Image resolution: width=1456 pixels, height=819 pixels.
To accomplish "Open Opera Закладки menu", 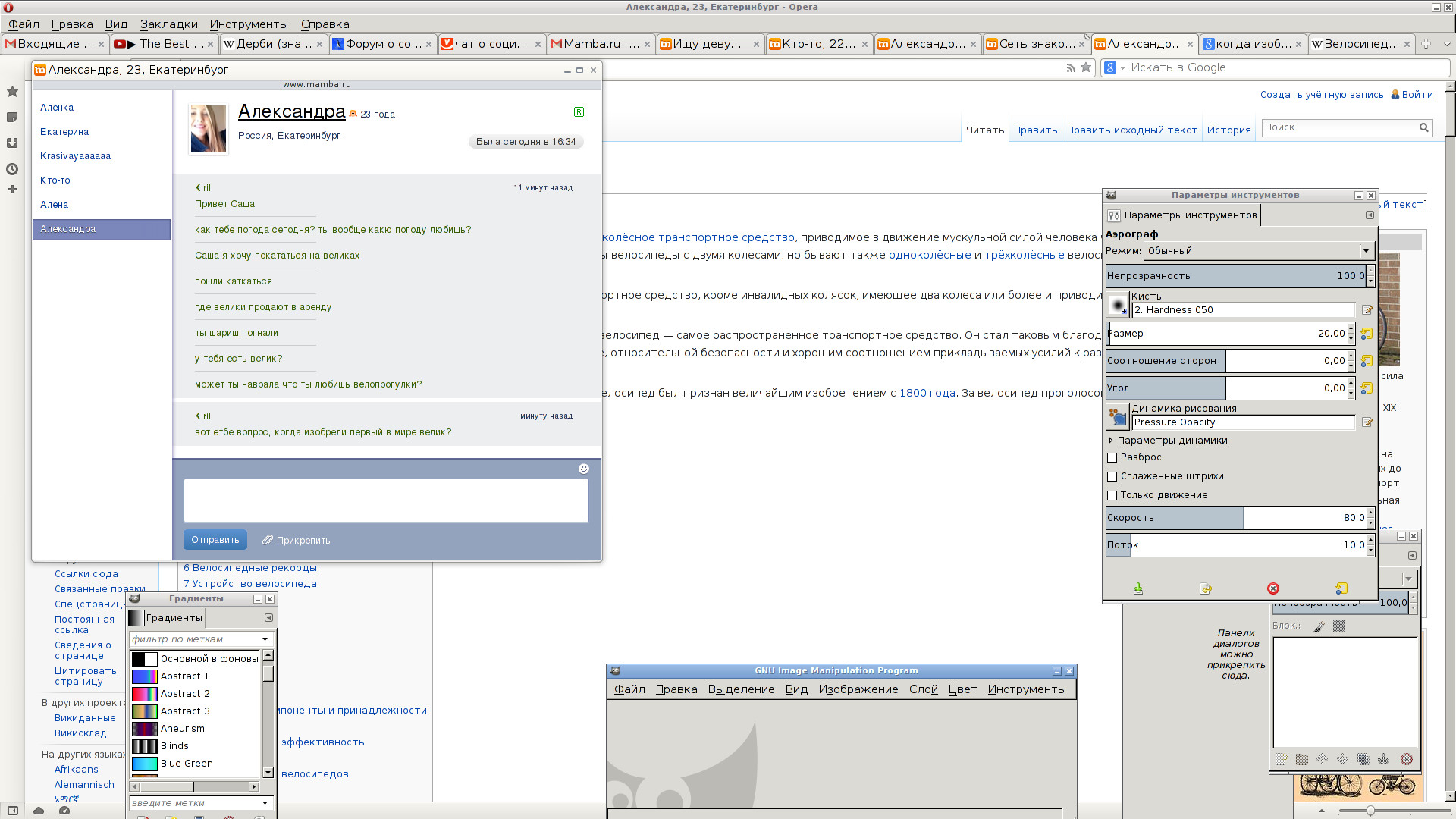I will click(168, 24).
